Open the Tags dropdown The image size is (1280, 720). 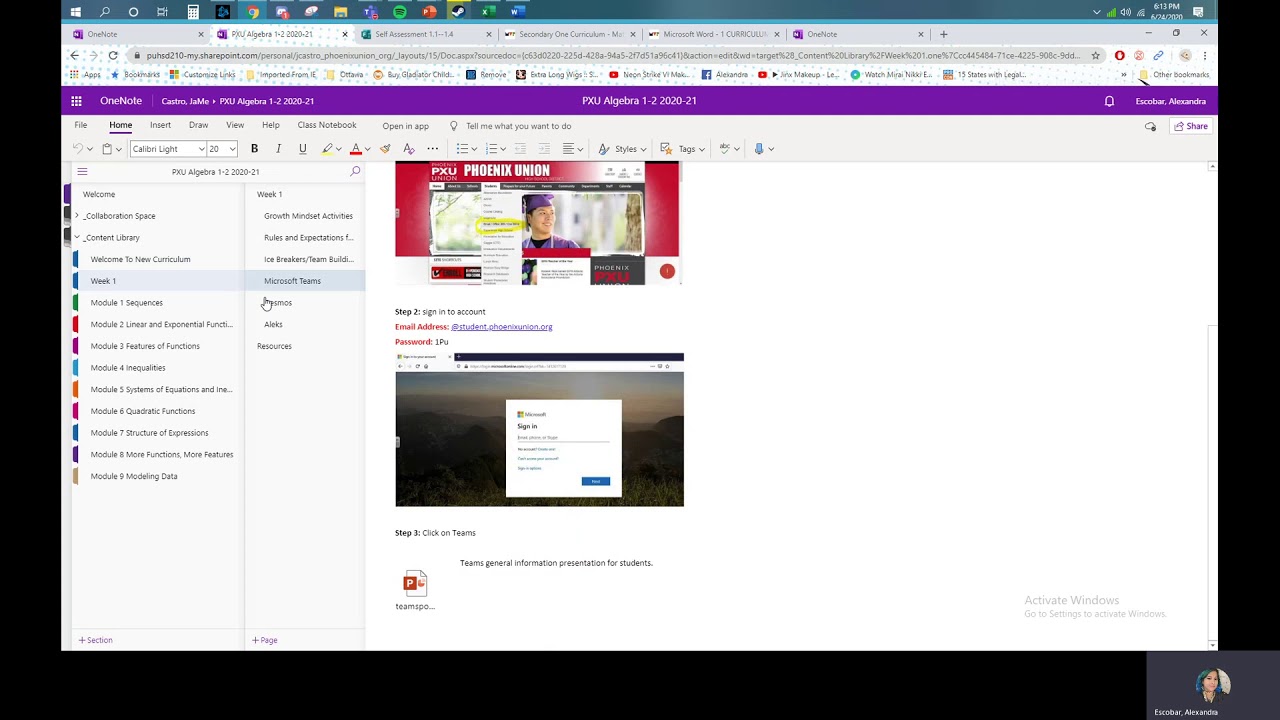point(682,149)
